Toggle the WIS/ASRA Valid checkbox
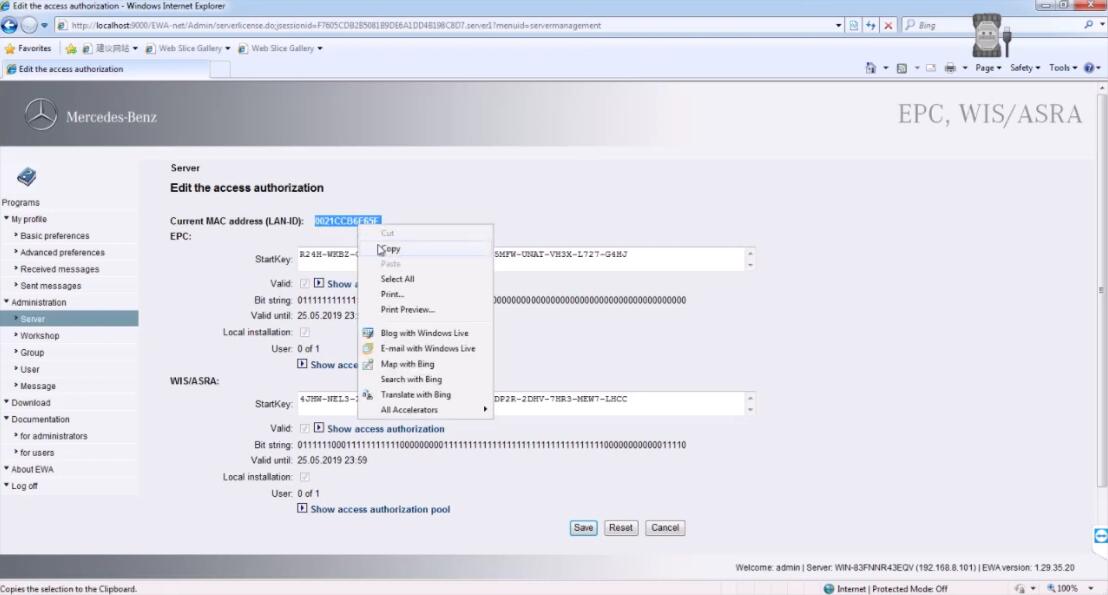Image resolution: width=1108 pixels, height=595 pixels. [305, 428]
